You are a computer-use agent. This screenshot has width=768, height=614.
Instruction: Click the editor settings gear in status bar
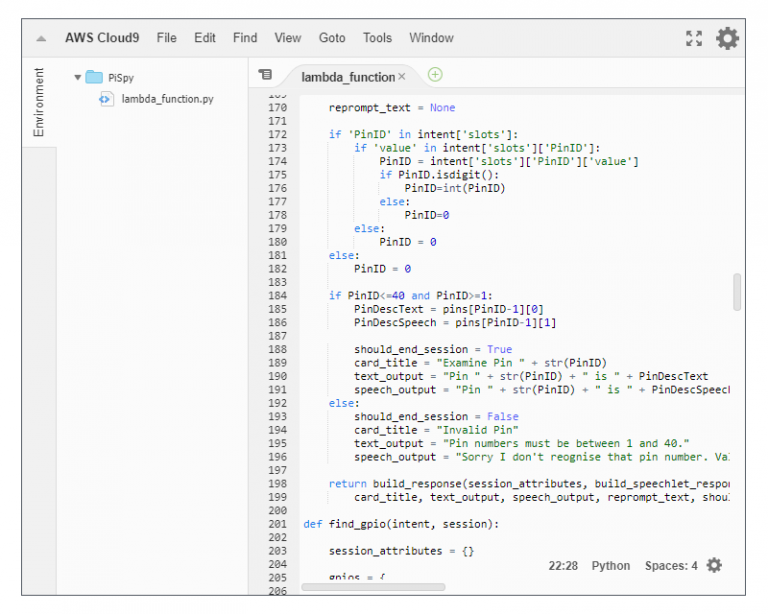pyautogui.click(x=714, y=565)
